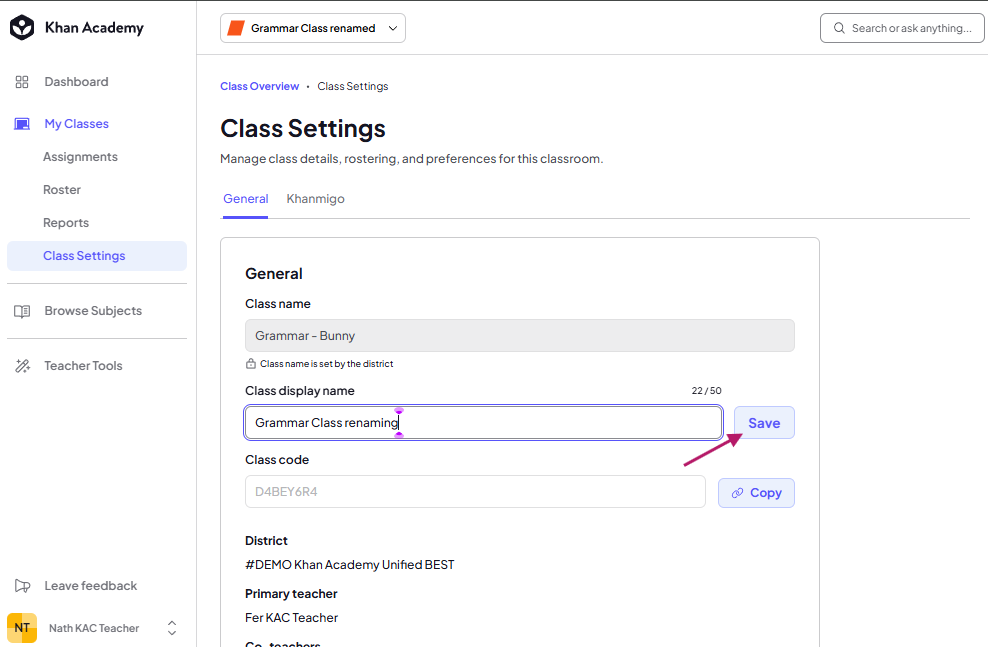This screenshot has width=988, height=647.
Task: Follow the Class Overview breadcrumb link
Action: (260, 86)
